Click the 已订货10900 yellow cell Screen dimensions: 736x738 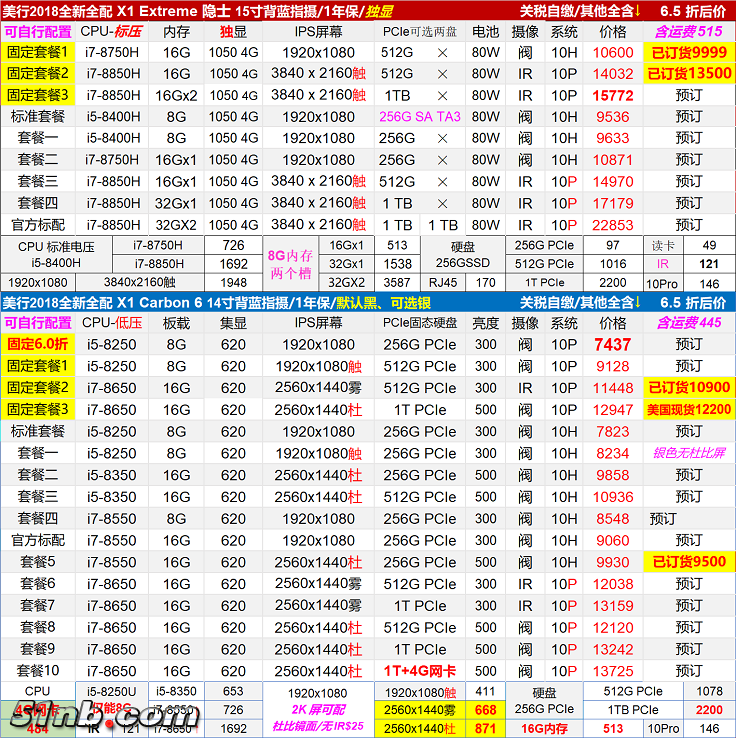[x=688, y=387]
